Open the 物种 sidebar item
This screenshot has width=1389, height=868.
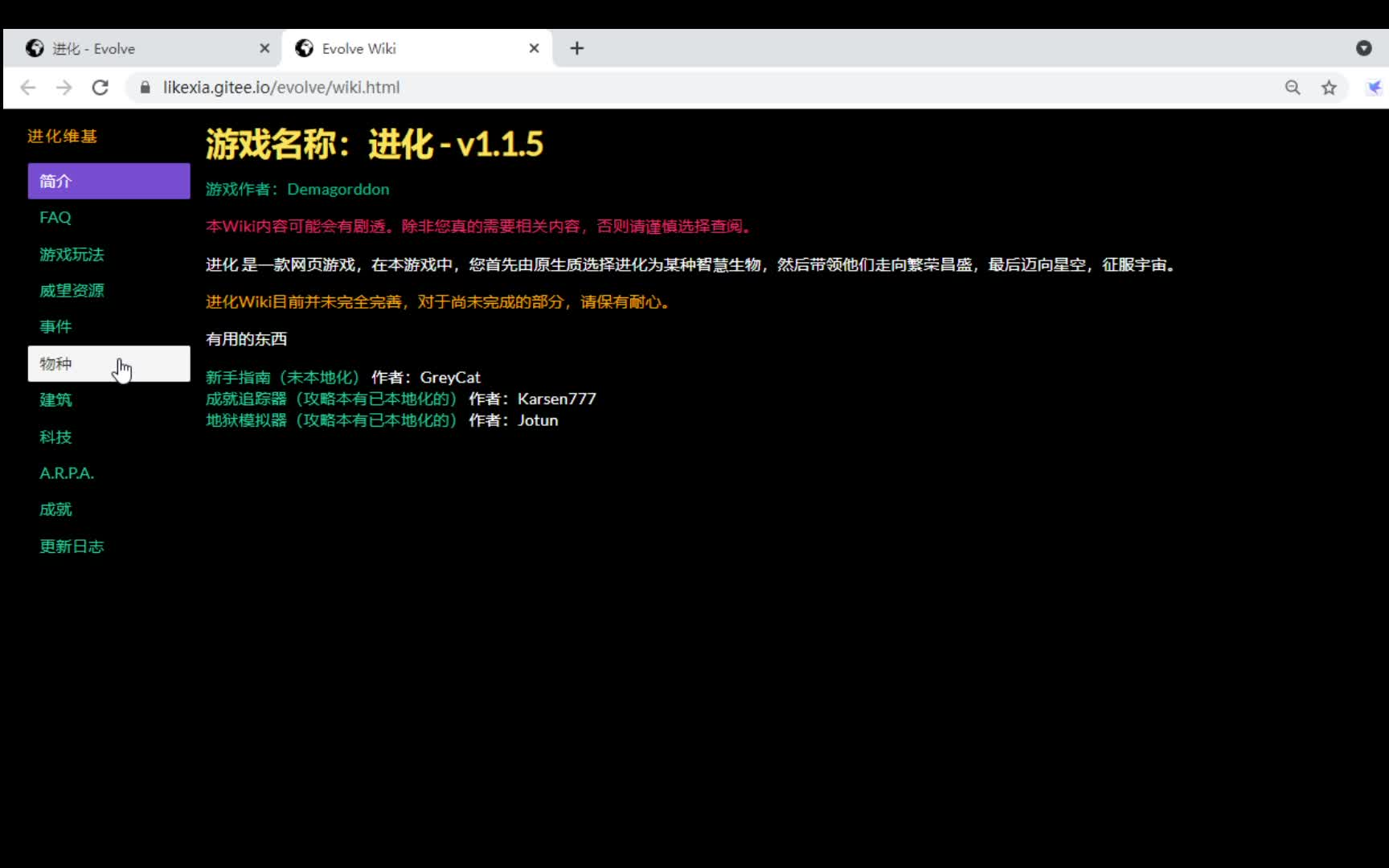point(109,363)
